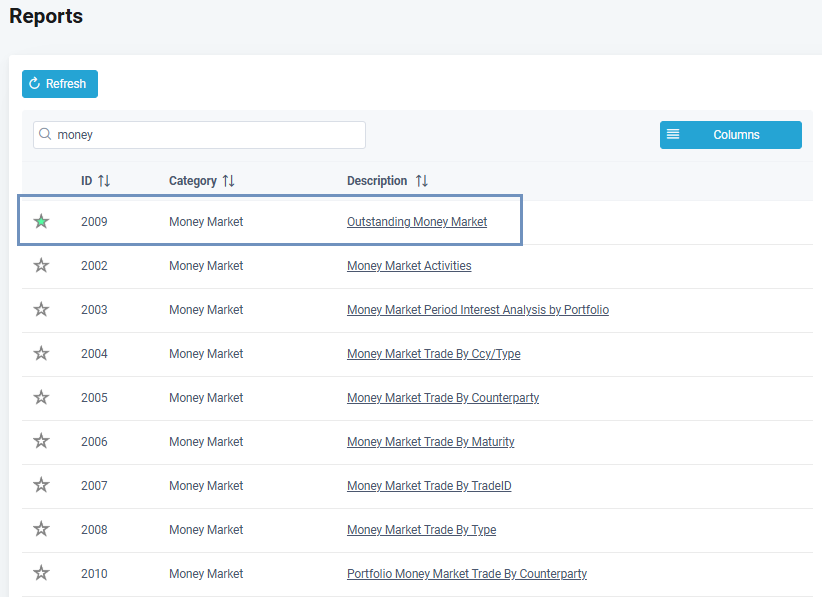Click the star for report 2010

[41, 573]
